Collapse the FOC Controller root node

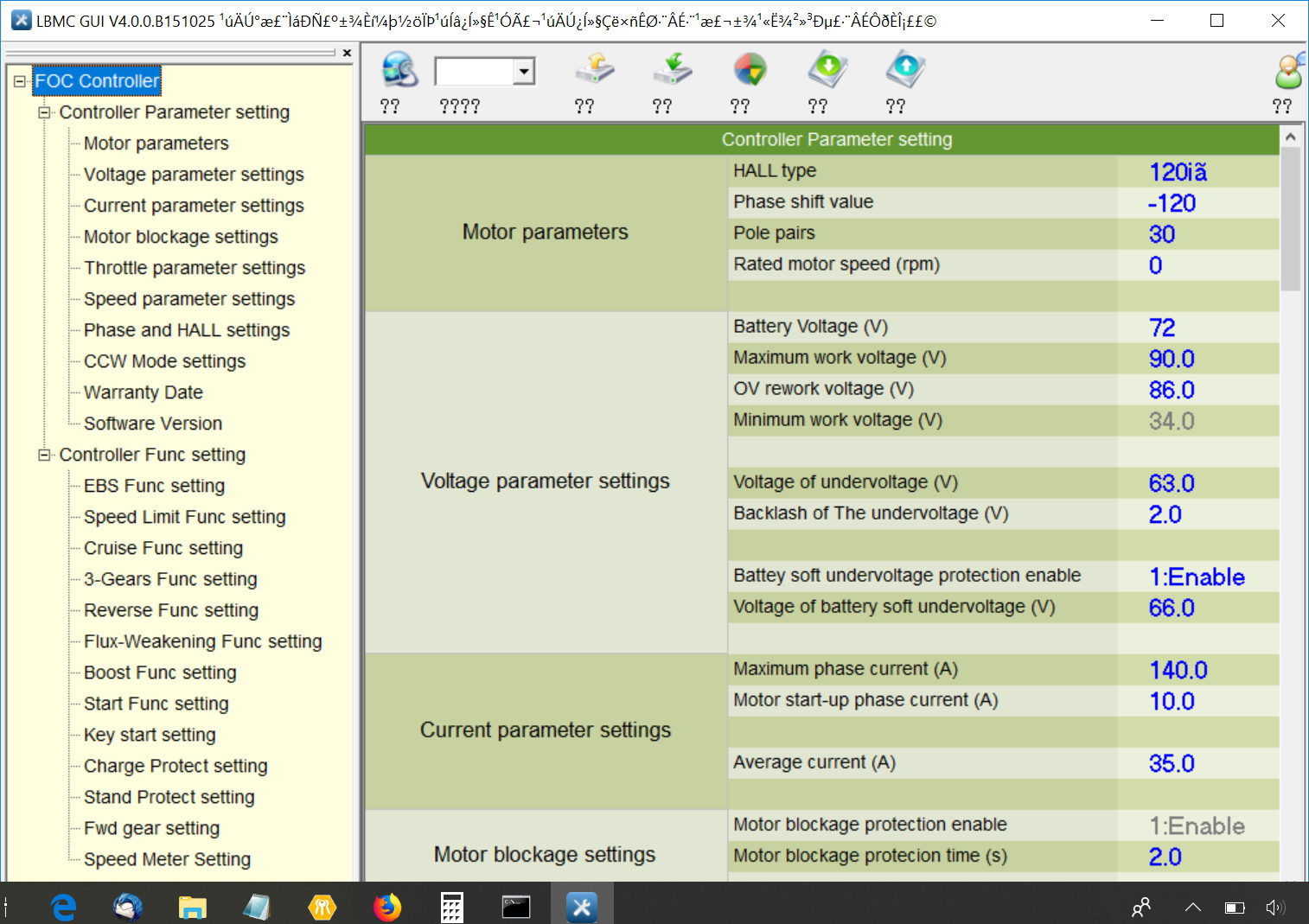[x=19, y=81]
